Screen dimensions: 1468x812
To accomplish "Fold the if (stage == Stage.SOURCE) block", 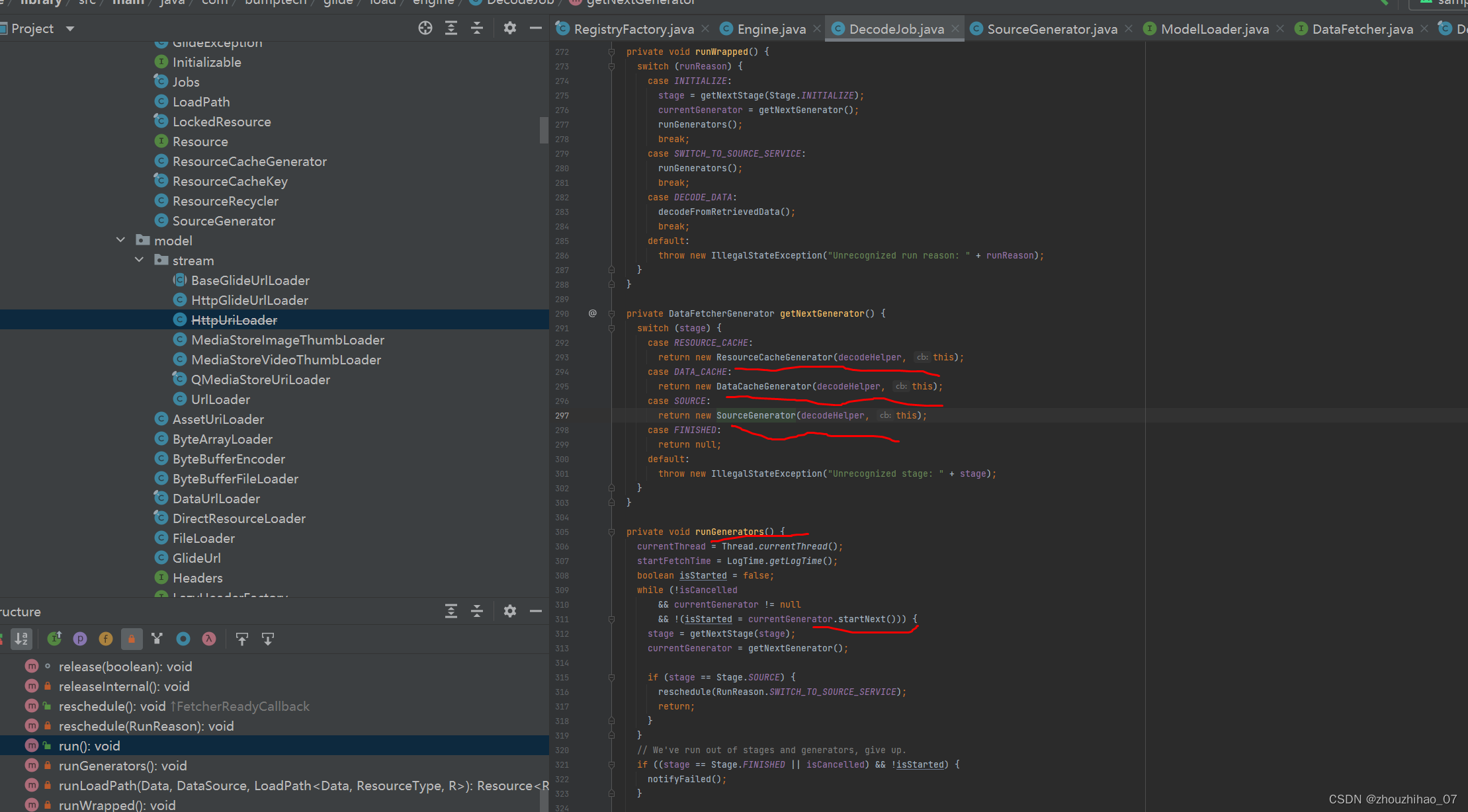I will (x=611, y=677).
